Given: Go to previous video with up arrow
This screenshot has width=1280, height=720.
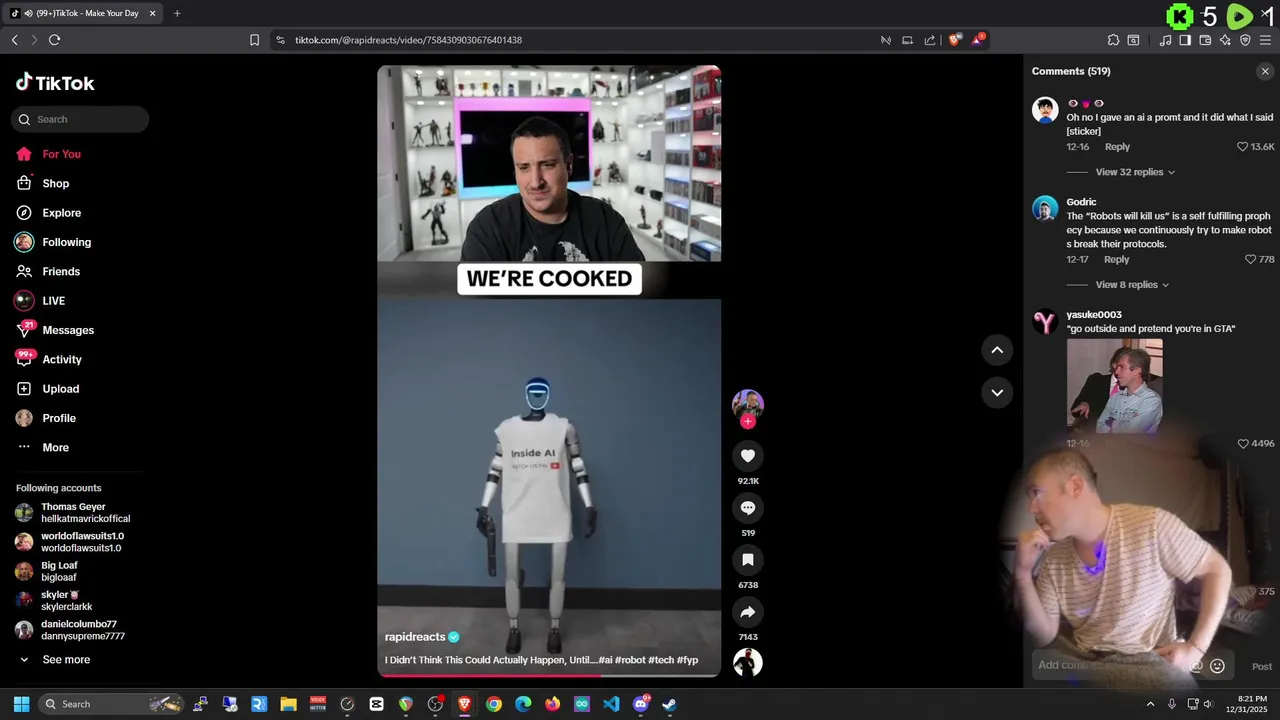Looking at the screenshot, I should point(997,350).
